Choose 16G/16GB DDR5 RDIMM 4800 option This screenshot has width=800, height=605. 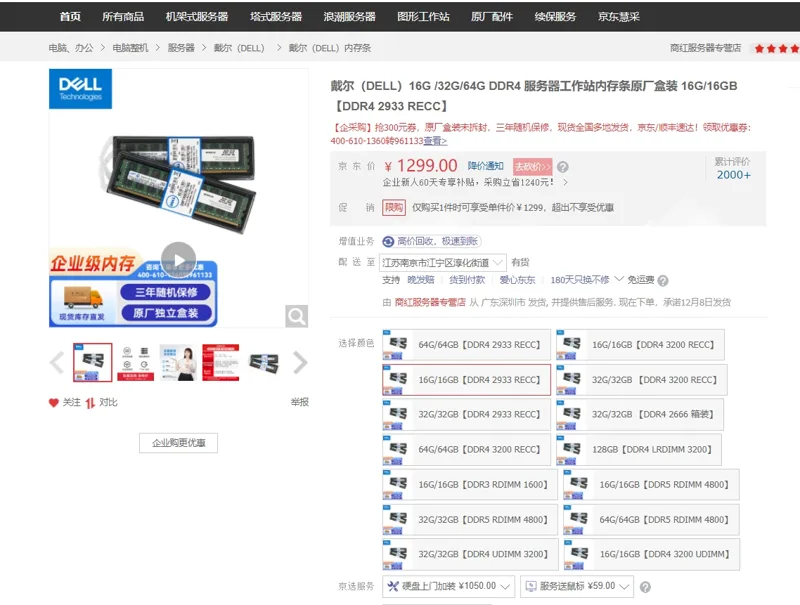pos(652,485)
